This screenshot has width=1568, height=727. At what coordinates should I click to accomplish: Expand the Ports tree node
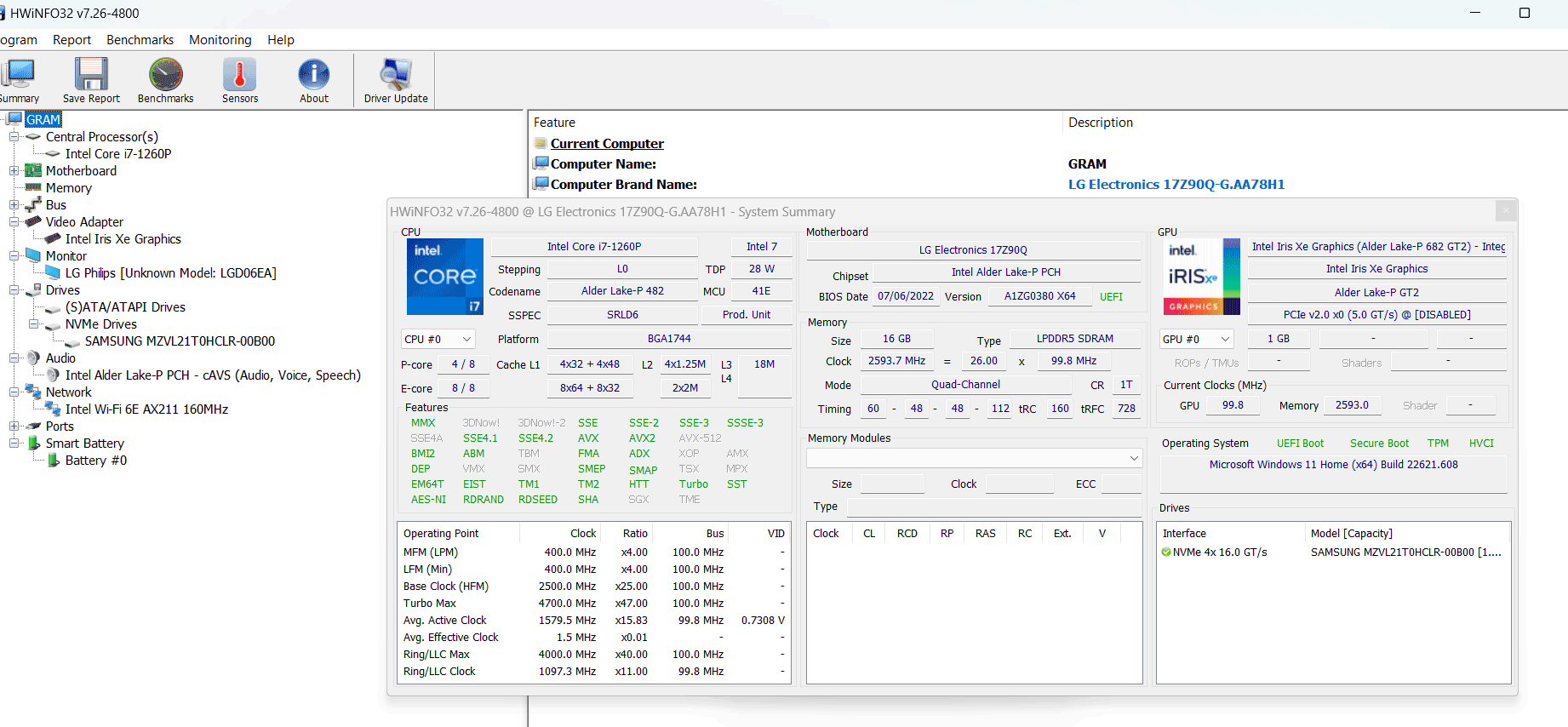point(14,426)
